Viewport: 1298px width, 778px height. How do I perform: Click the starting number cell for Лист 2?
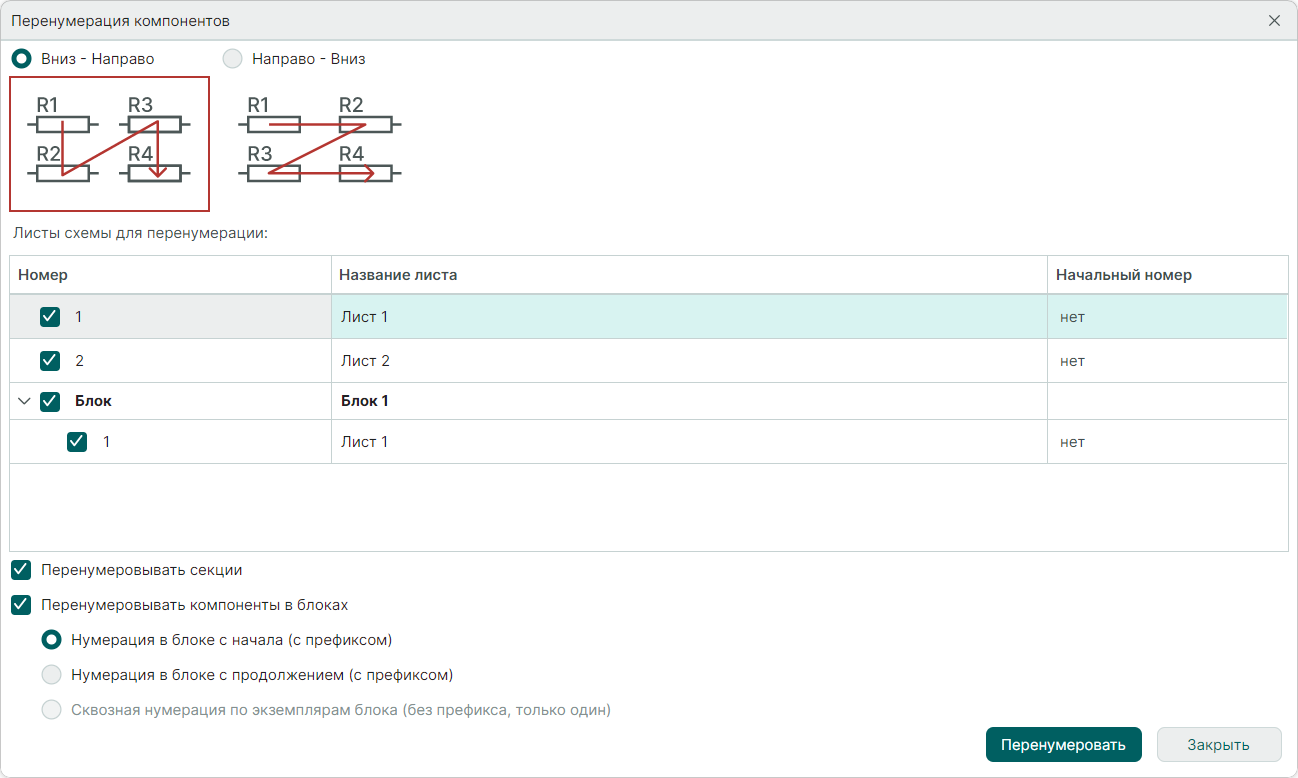click(x=1166, y=361)
